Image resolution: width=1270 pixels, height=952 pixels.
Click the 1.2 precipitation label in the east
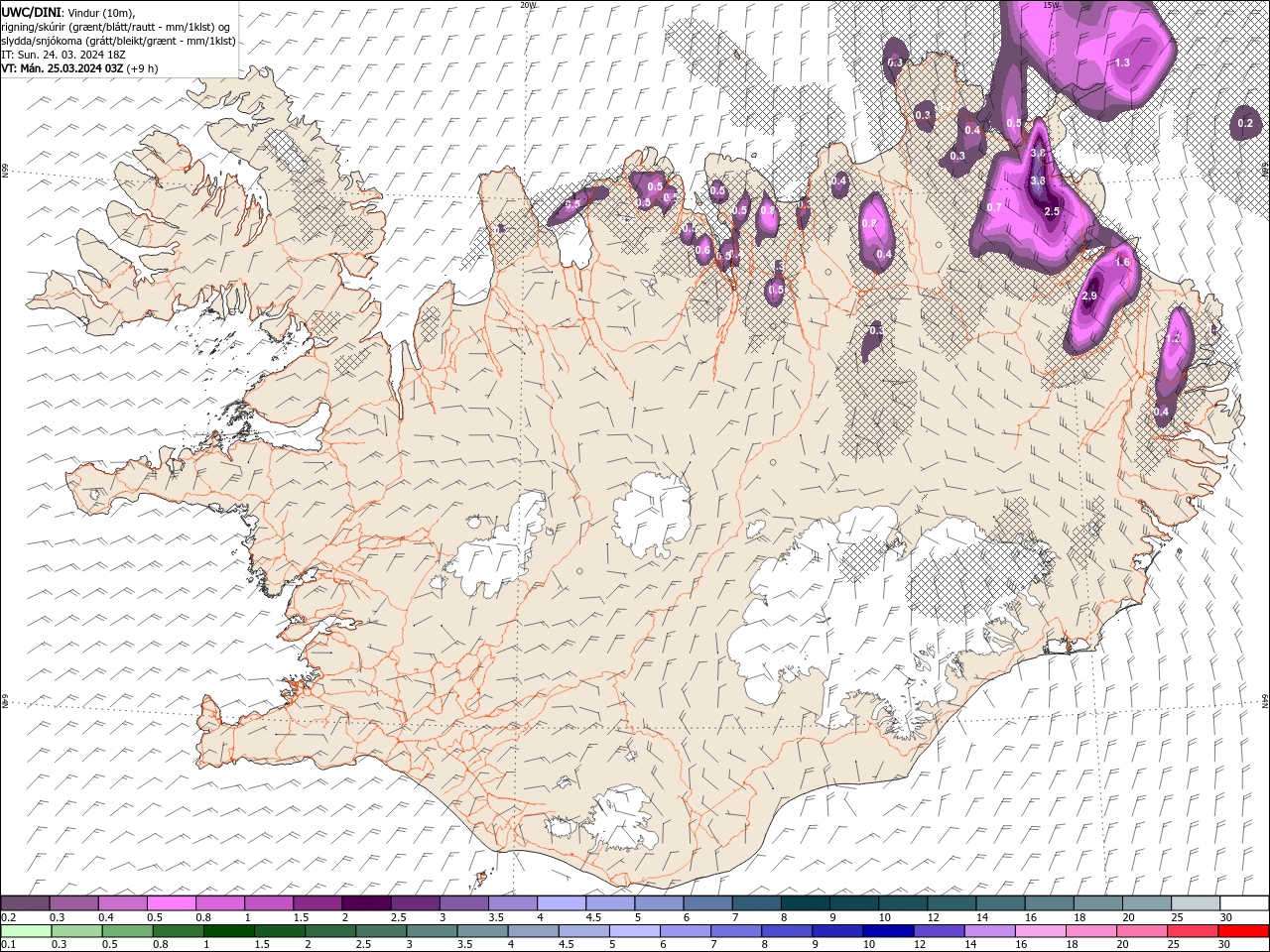coord(1174,339)
